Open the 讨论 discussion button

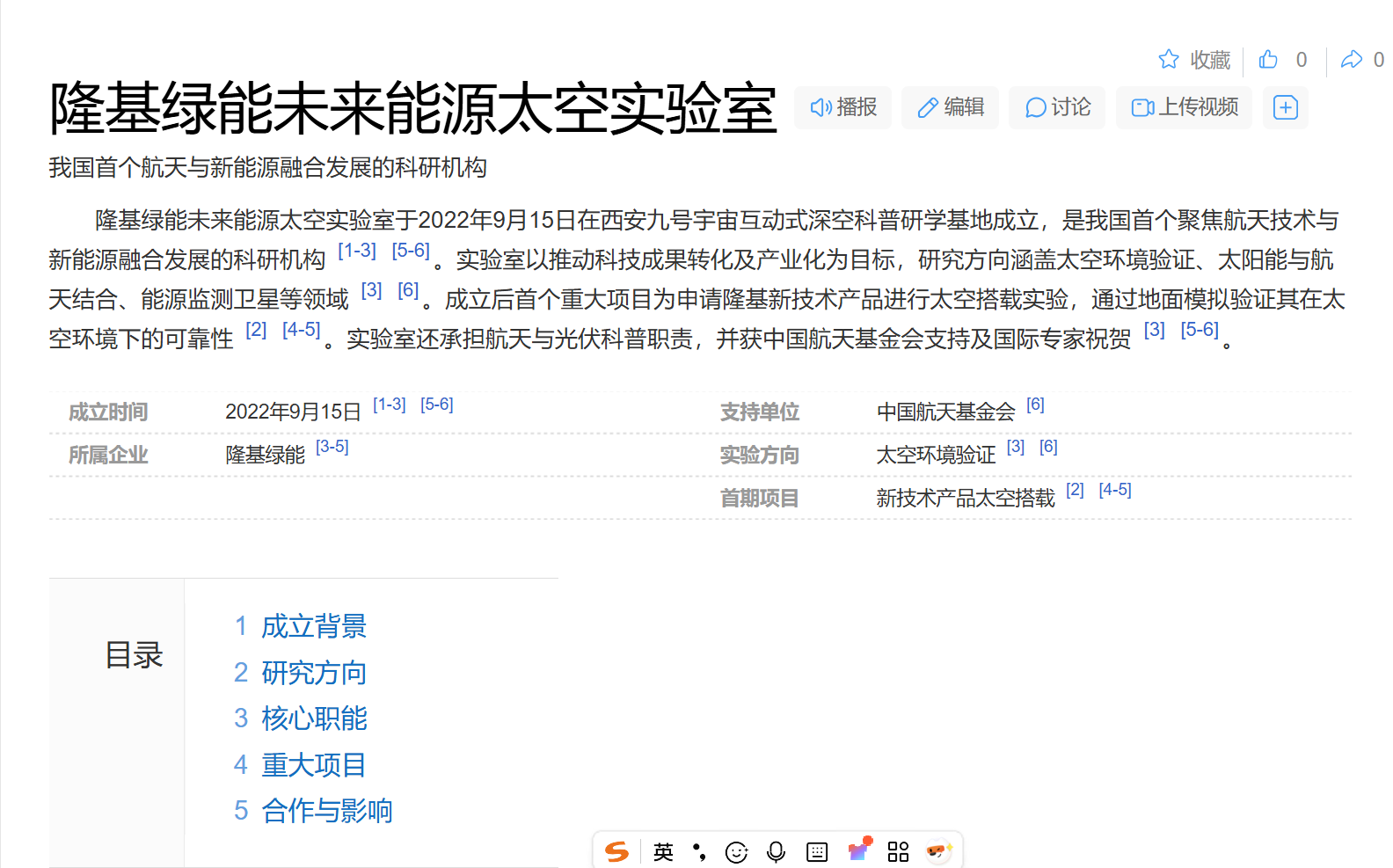[x=1057, y=107]
